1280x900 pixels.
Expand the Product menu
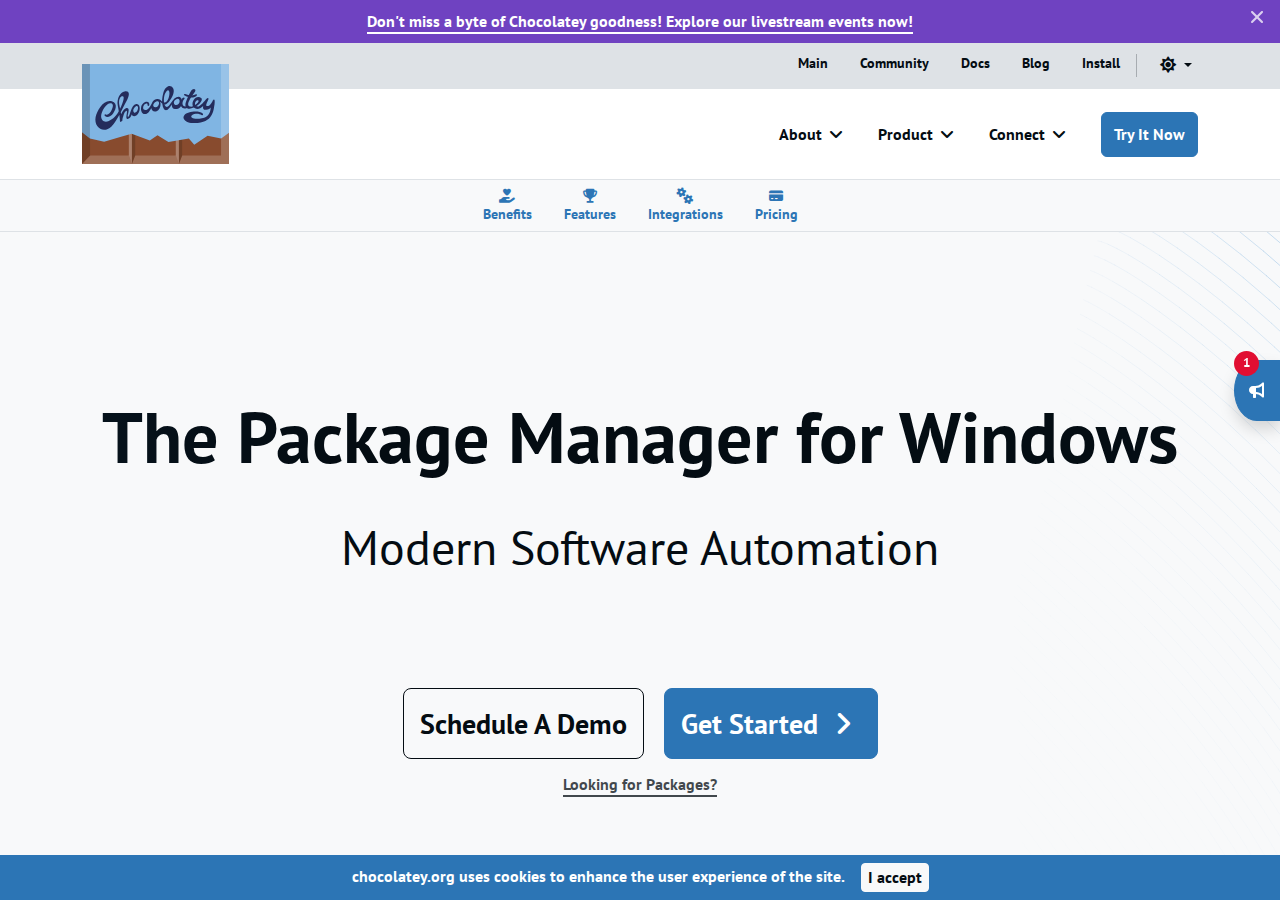915,135
